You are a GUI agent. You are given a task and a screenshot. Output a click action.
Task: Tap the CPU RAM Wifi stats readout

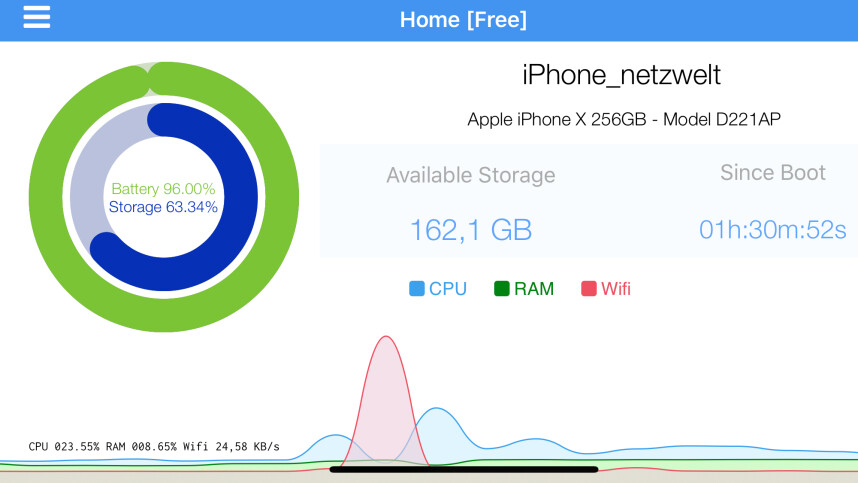[x=154, y=446]
